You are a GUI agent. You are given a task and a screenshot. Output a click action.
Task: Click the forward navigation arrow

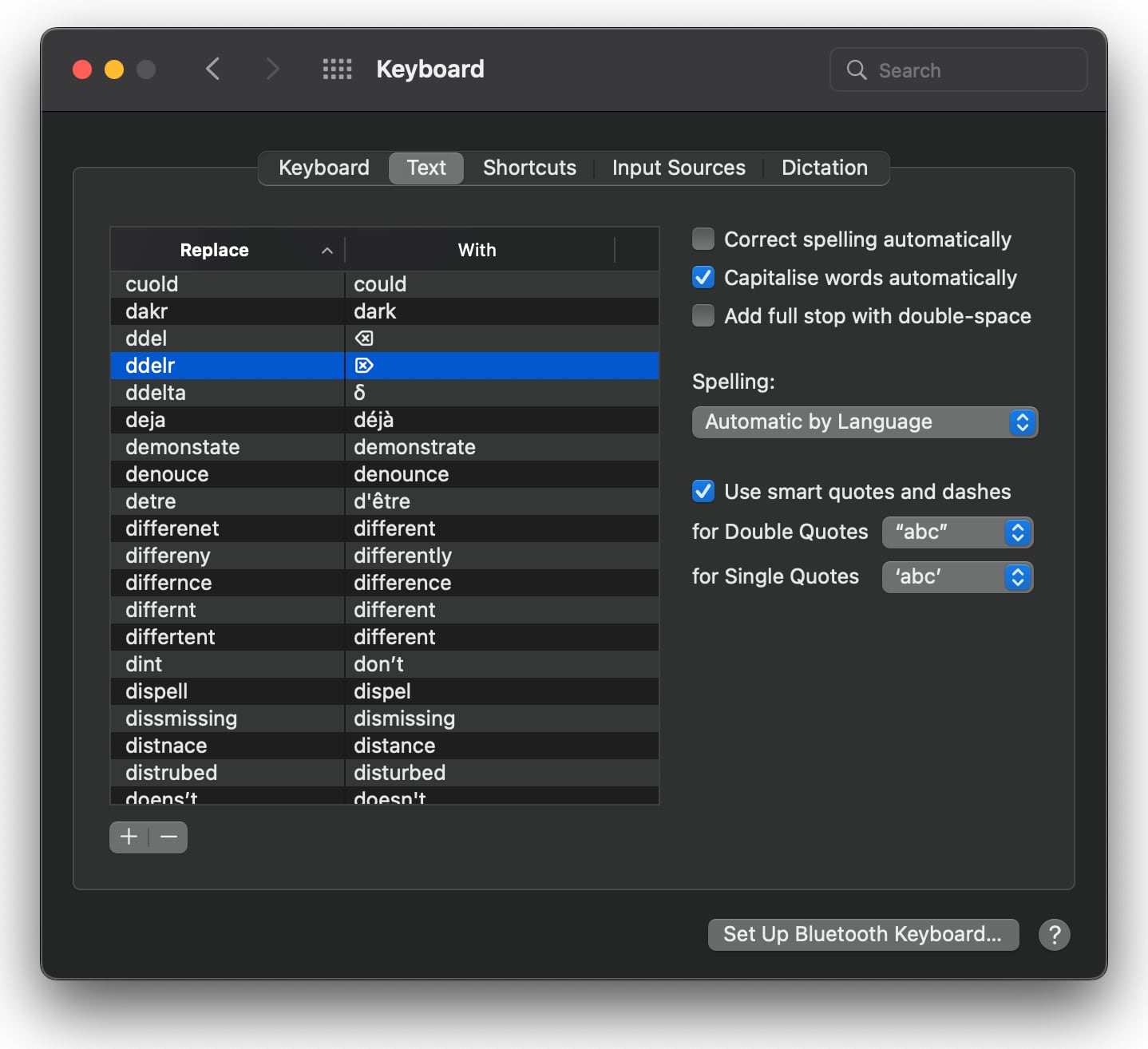pos(272,69)
